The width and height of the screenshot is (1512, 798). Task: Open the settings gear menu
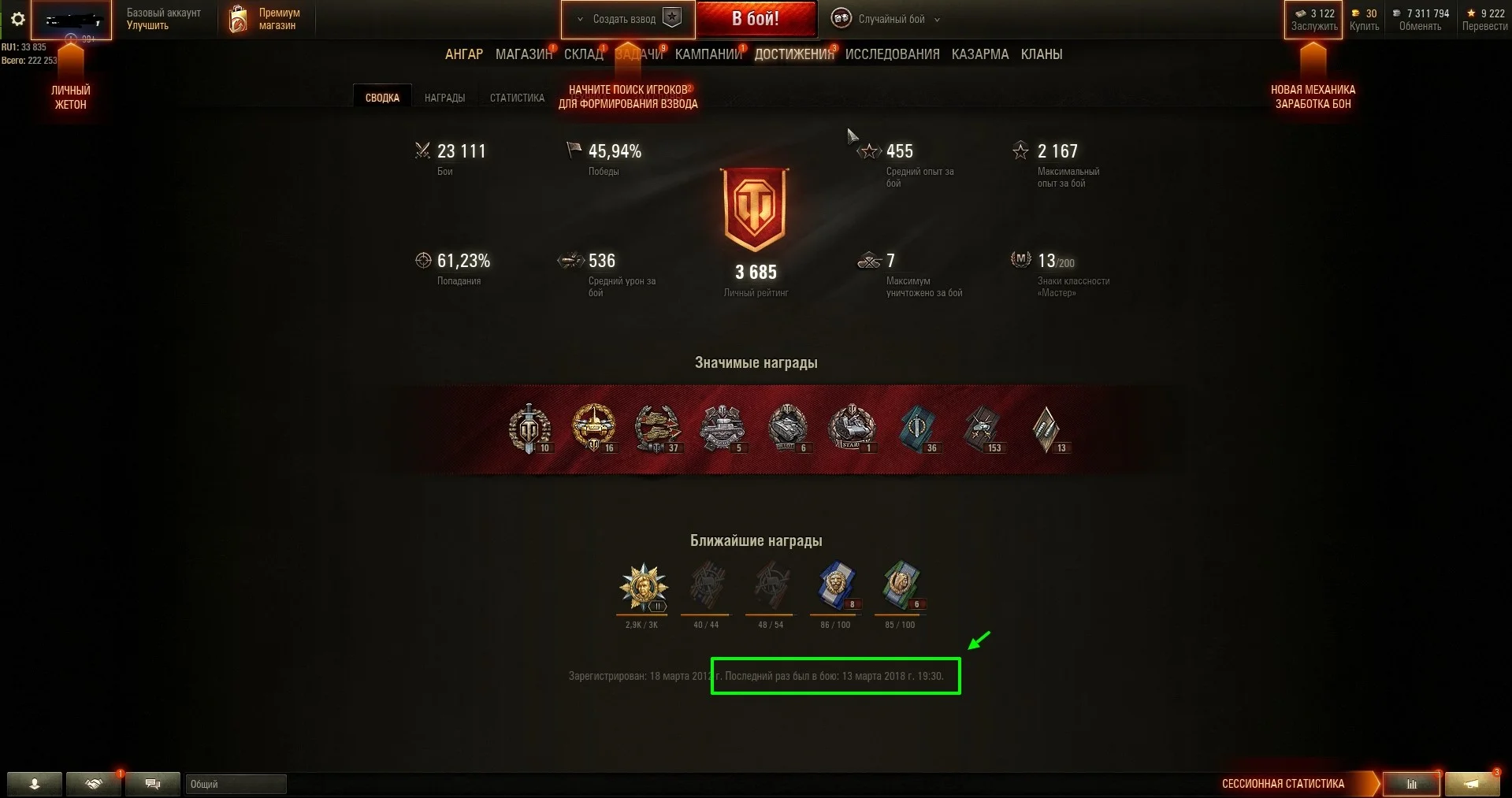(17, 19)
